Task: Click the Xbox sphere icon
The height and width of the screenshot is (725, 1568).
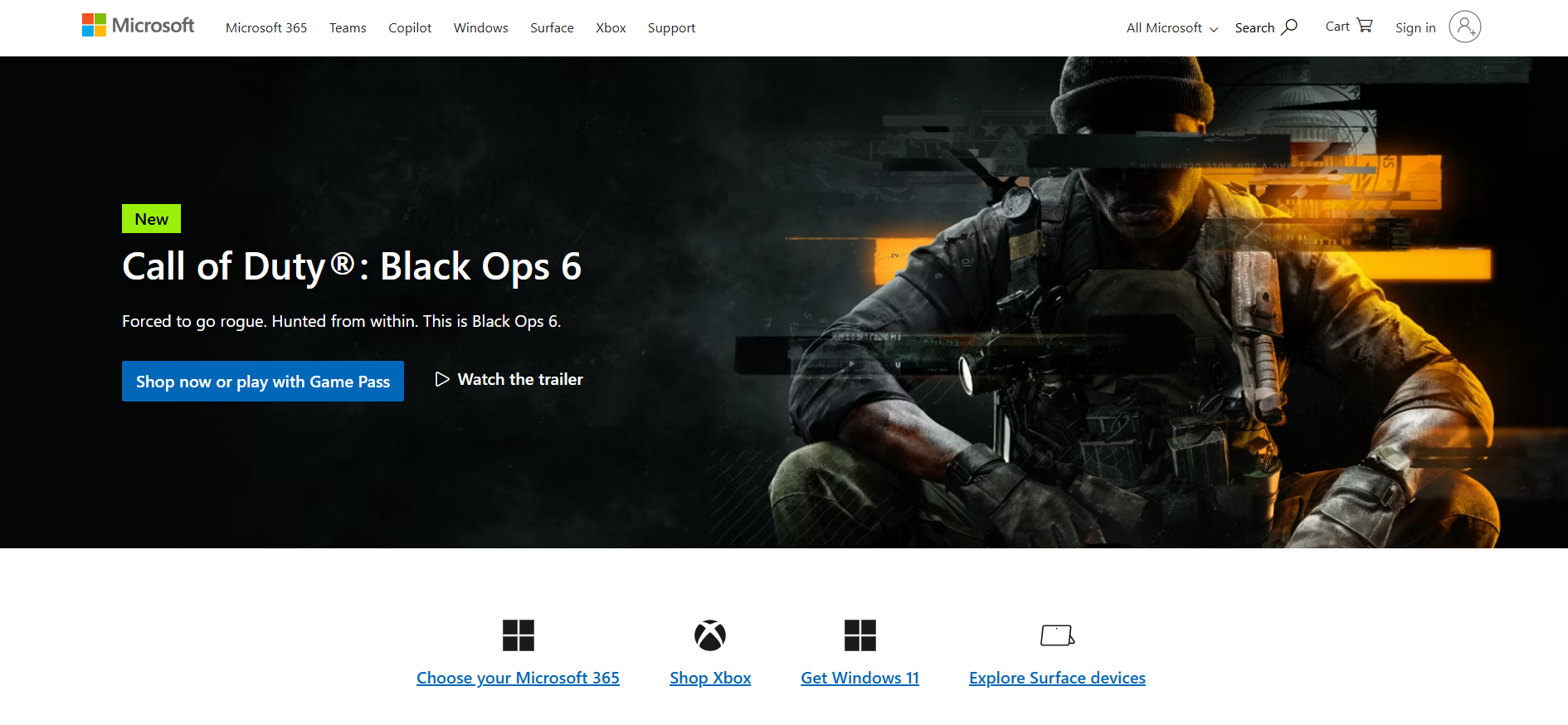Action: click(710, 635)
